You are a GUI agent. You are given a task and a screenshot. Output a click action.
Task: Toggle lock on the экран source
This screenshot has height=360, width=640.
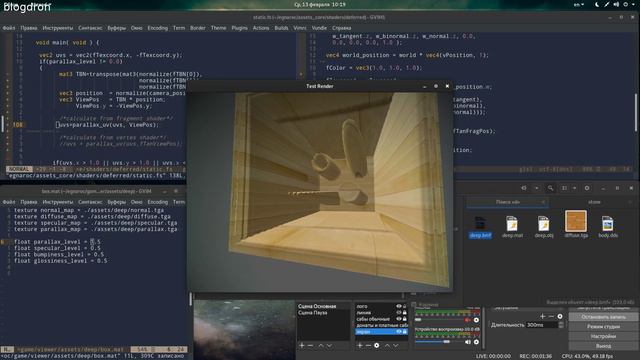pos(404,332)
